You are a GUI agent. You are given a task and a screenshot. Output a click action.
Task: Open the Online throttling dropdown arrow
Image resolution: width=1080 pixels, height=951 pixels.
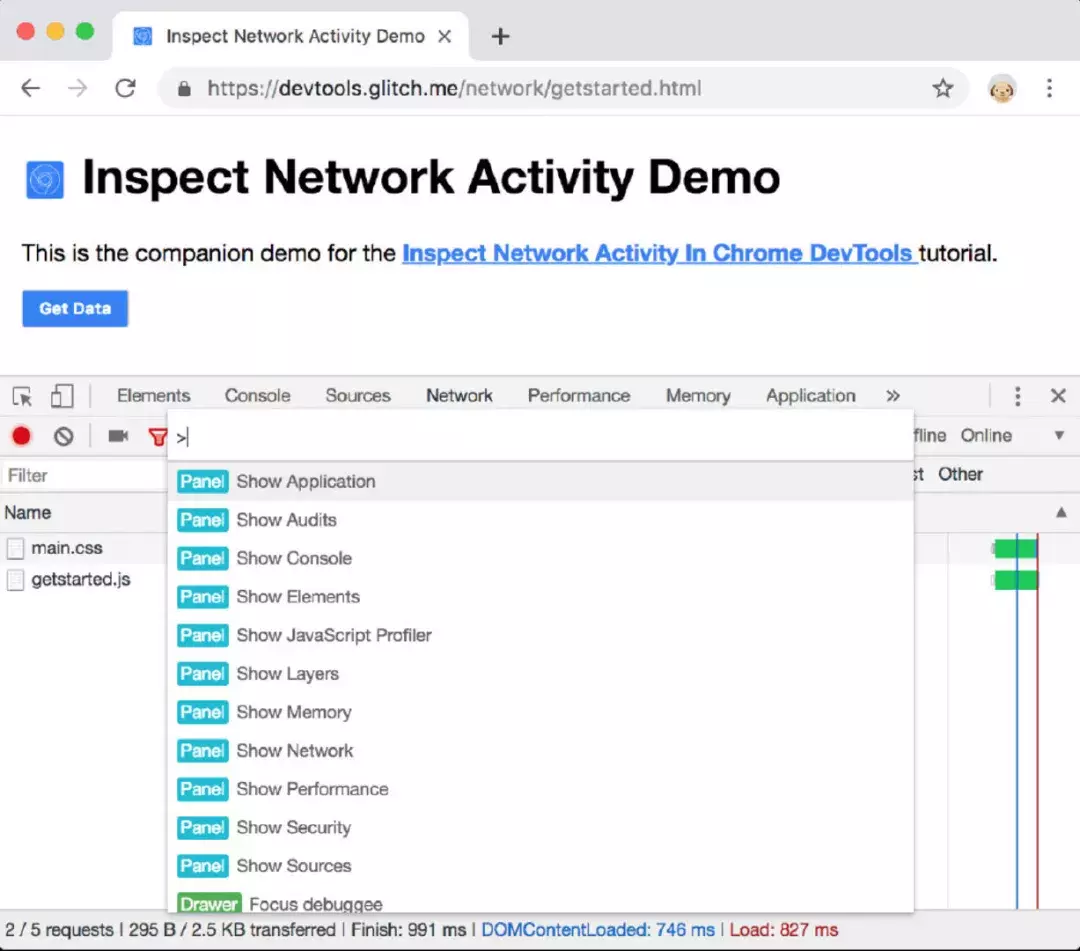pyautogui.click(x=1059, y=435)
